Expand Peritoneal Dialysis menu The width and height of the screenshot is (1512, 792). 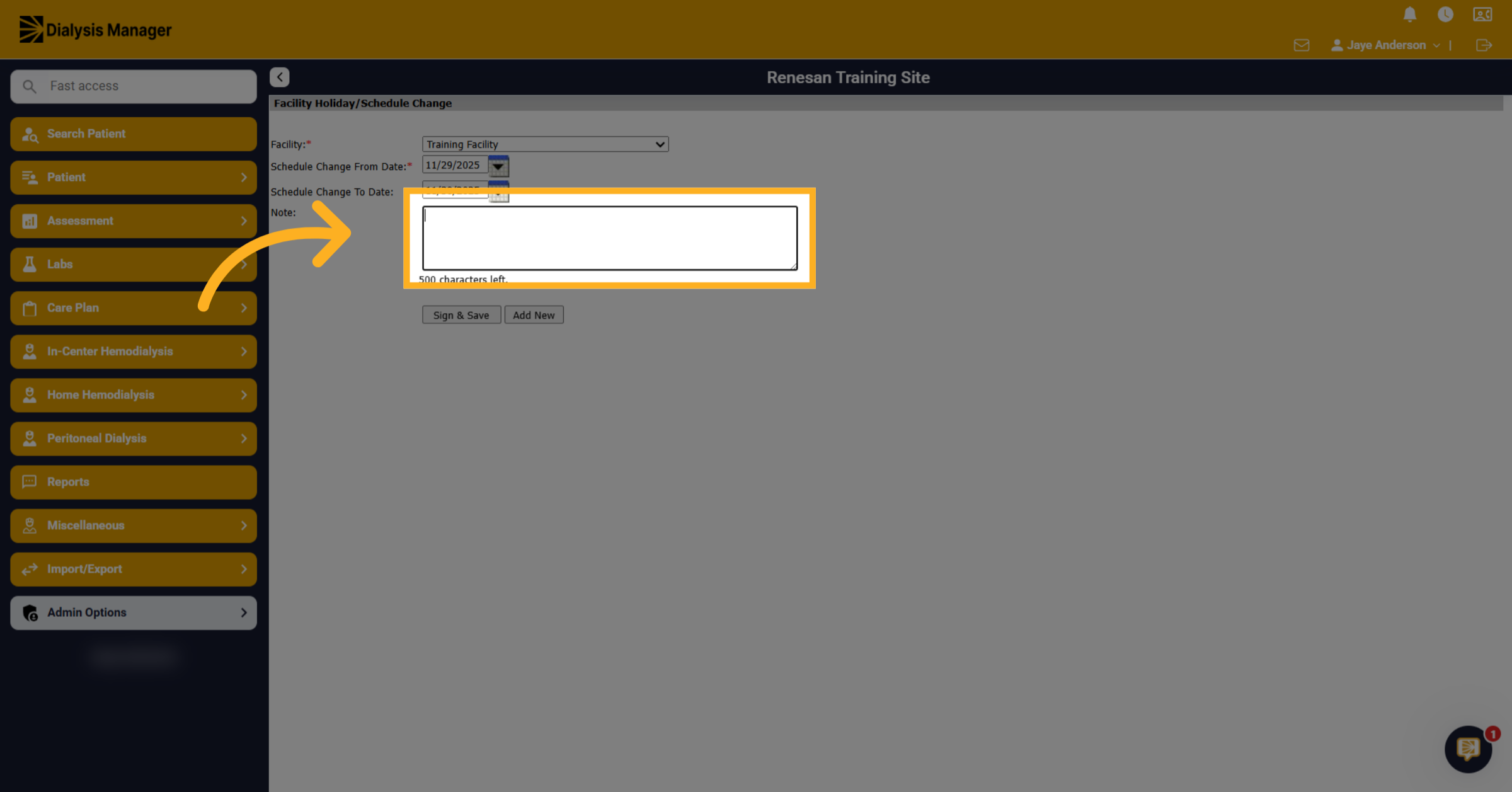(x=134, y=438)
